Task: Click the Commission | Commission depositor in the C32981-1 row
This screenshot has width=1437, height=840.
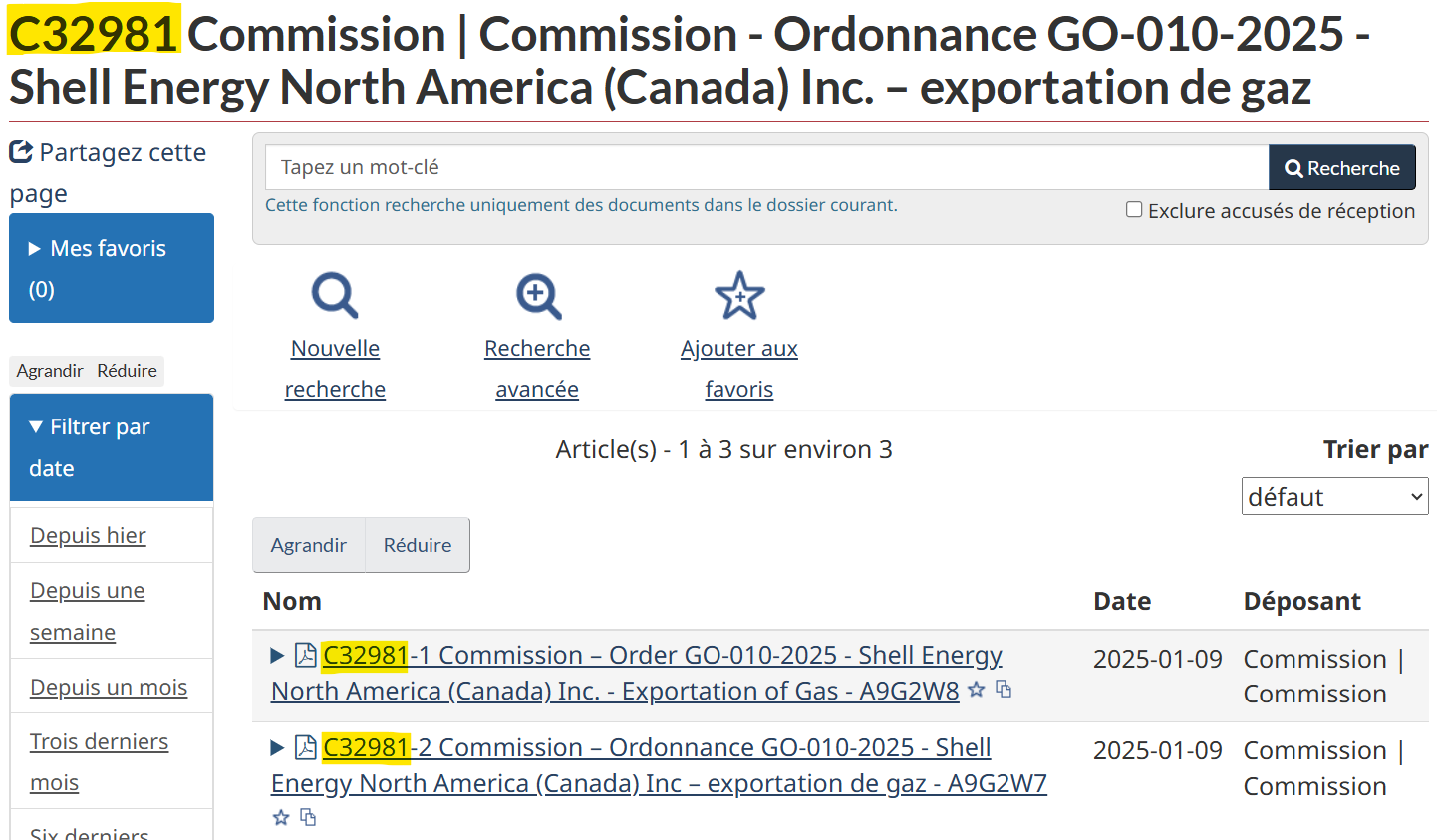Action: pyautogui.click(x=1324, y=676)
